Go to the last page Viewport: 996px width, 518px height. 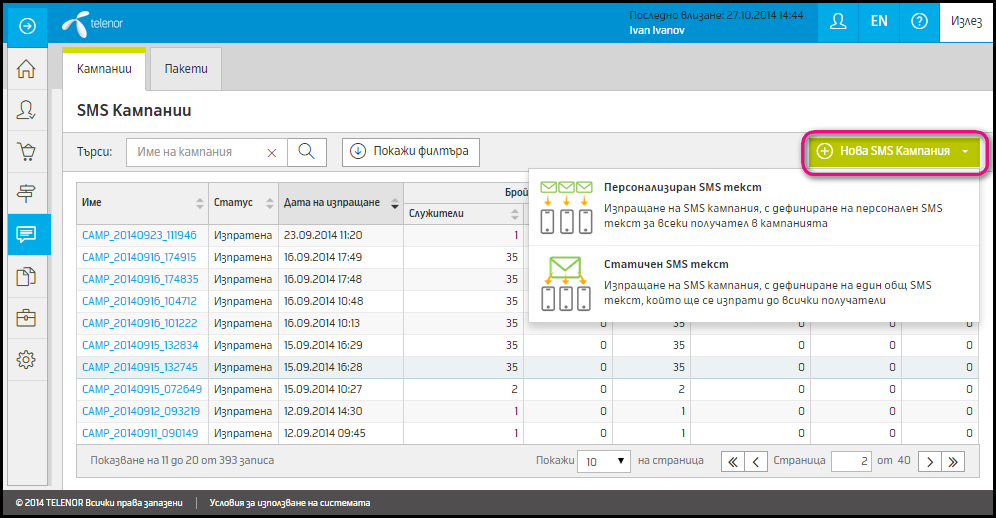[x=953, y=461]
